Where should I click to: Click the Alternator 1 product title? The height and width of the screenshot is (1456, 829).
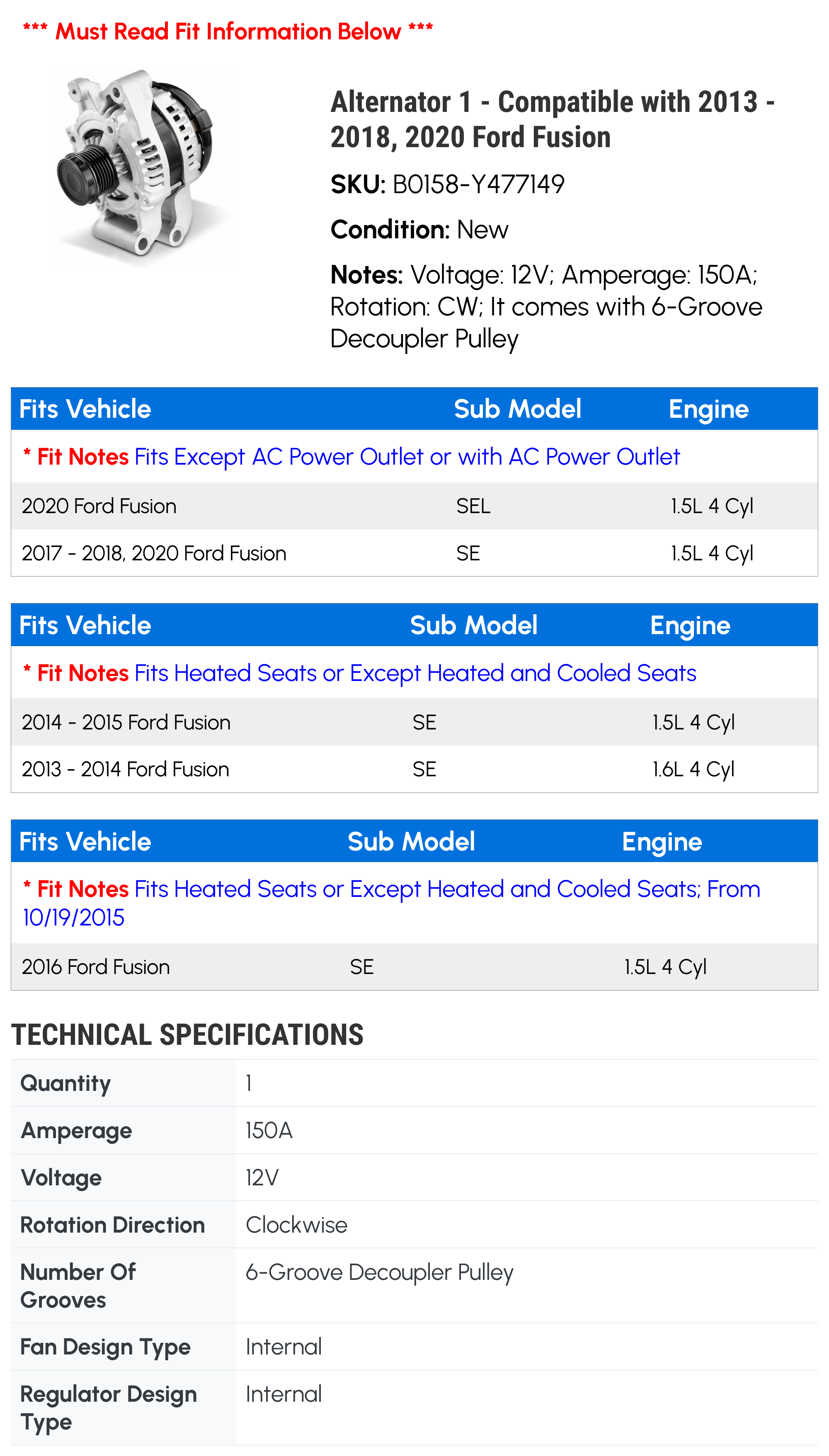pos(551,119)
